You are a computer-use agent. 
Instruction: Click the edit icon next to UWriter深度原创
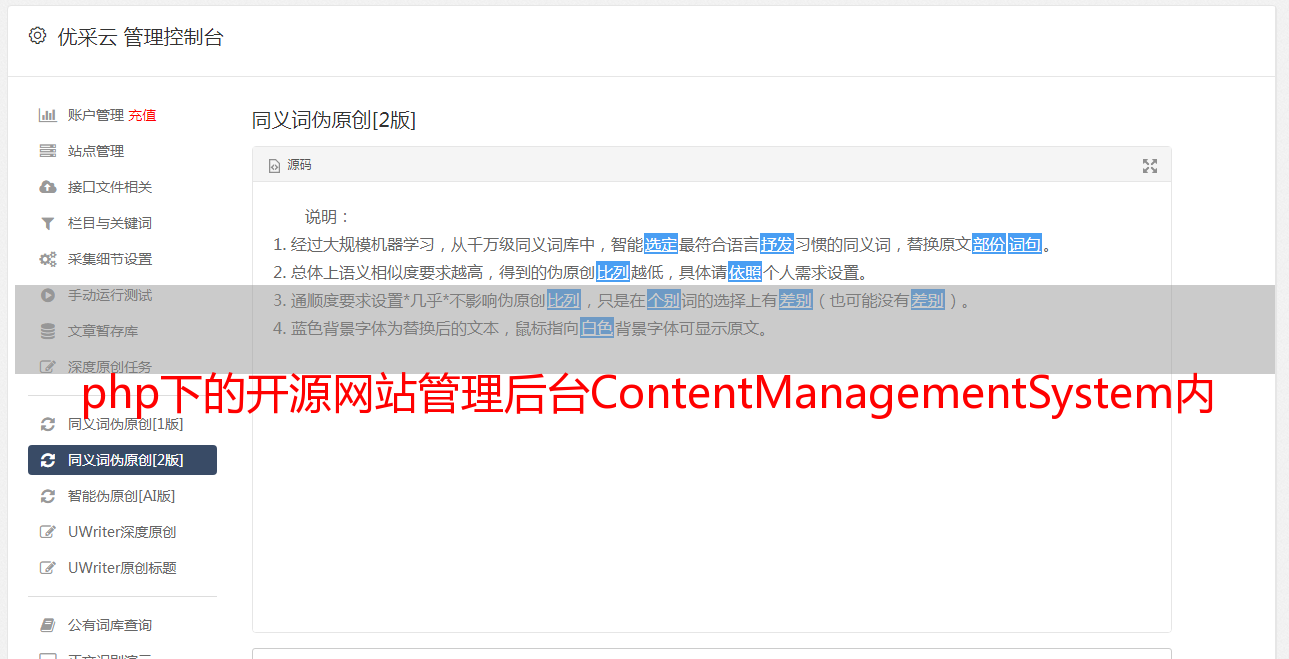tap(47, 532)
